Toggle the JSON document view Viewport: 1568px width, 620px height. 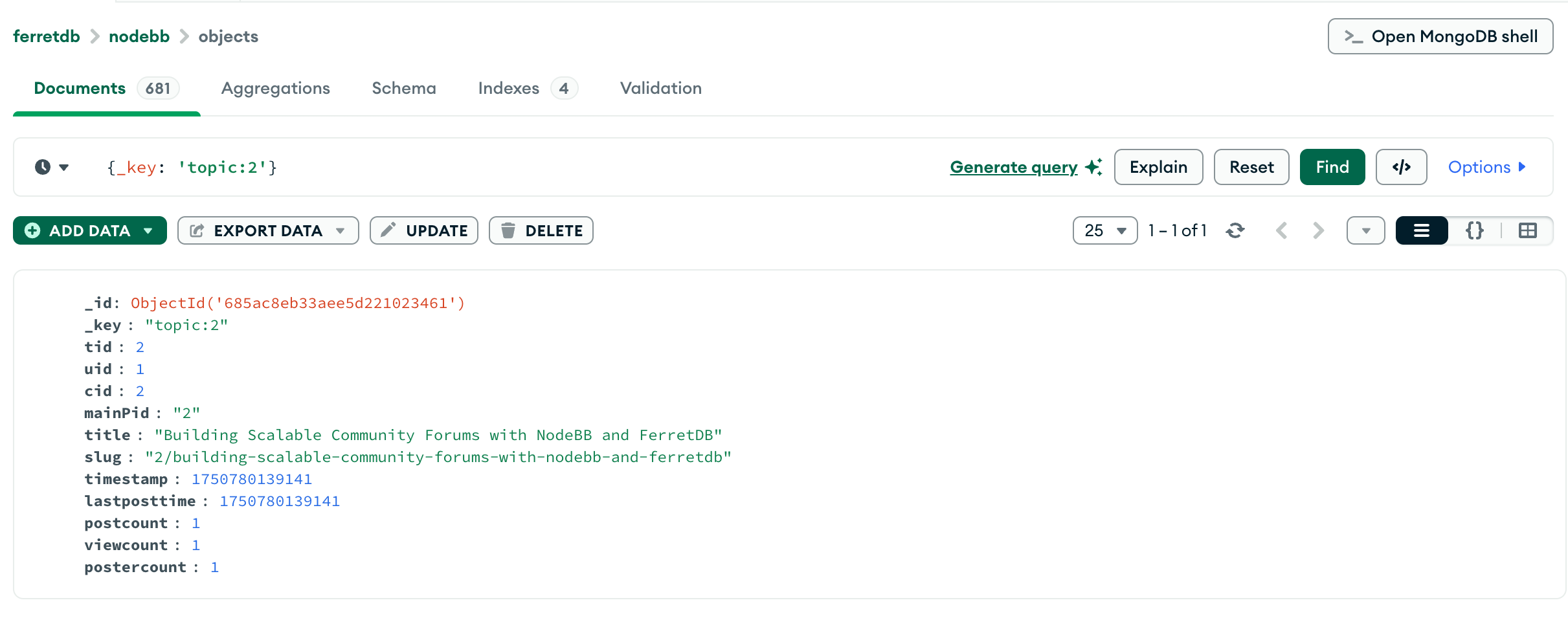point(1474,230)
